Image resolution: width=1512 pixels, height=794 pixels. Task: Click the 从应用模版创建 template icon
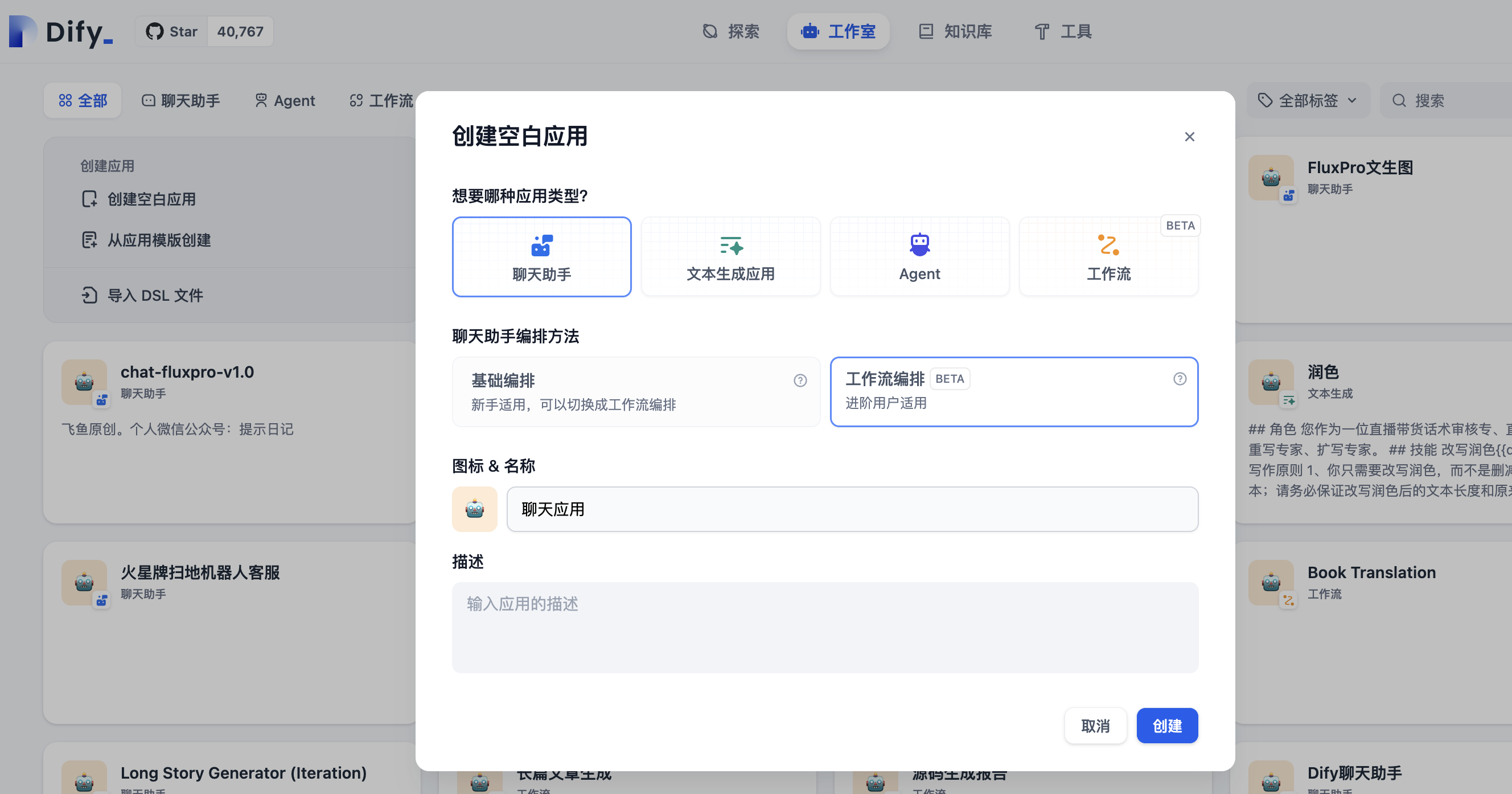(x=89, y=240)
